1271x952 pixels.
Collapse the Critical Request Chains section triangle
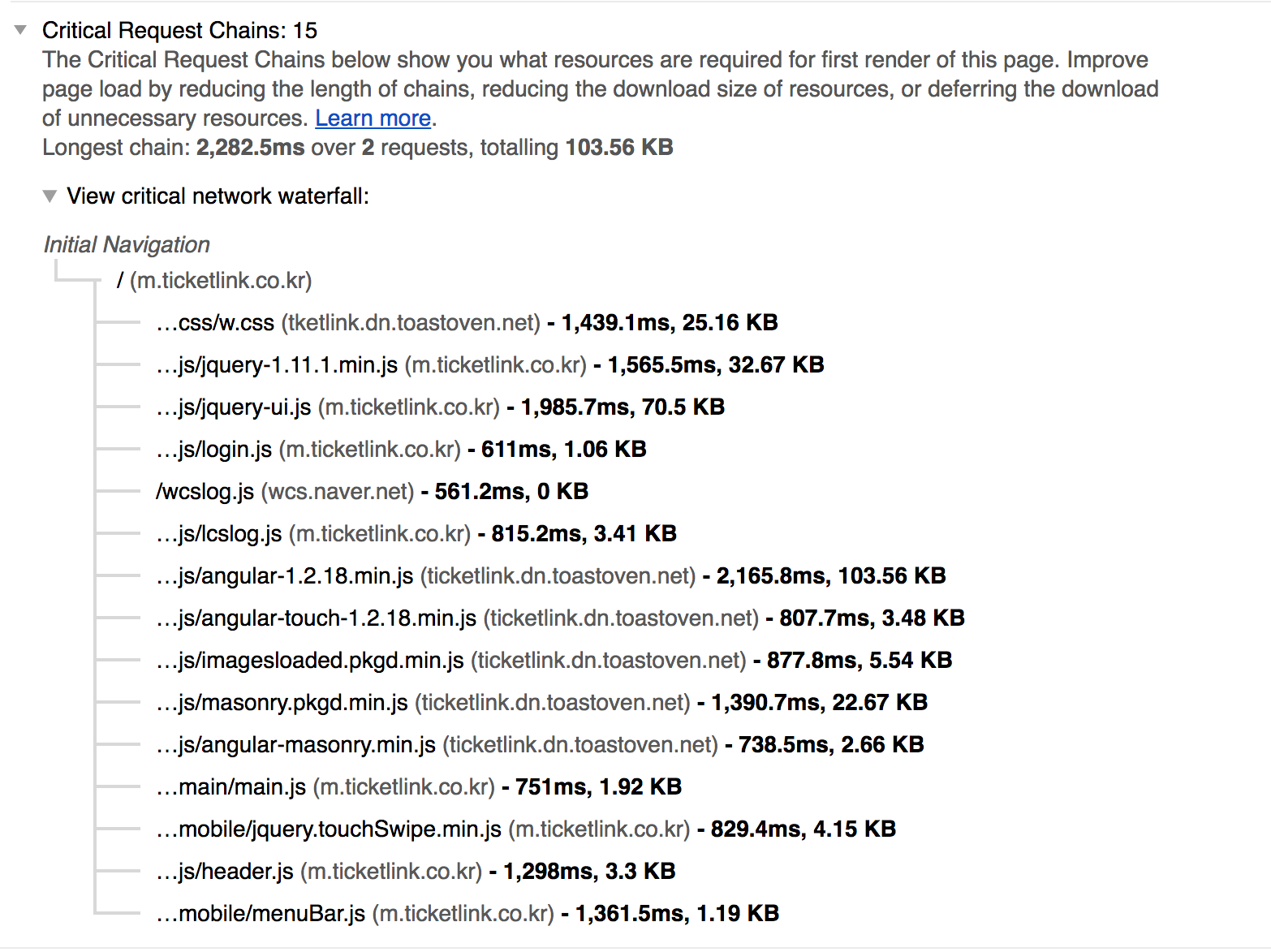pyautogui.click(x=21, y=31)
